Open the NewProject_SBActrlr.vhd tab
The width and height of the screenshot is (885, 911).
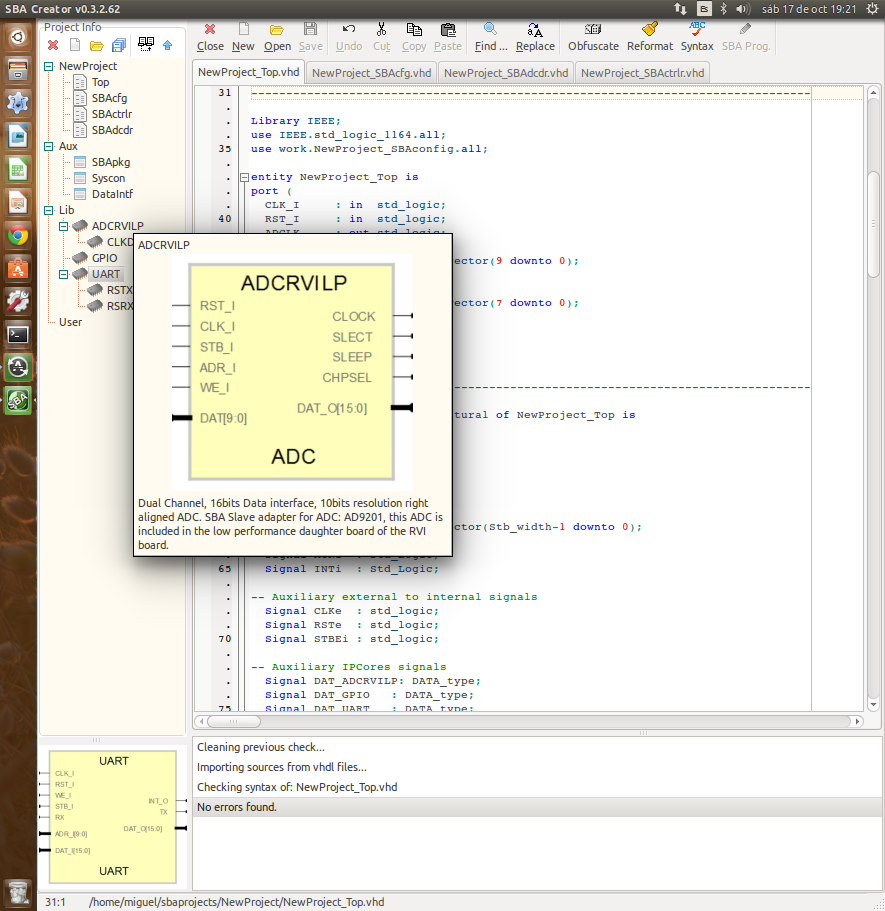642,73
